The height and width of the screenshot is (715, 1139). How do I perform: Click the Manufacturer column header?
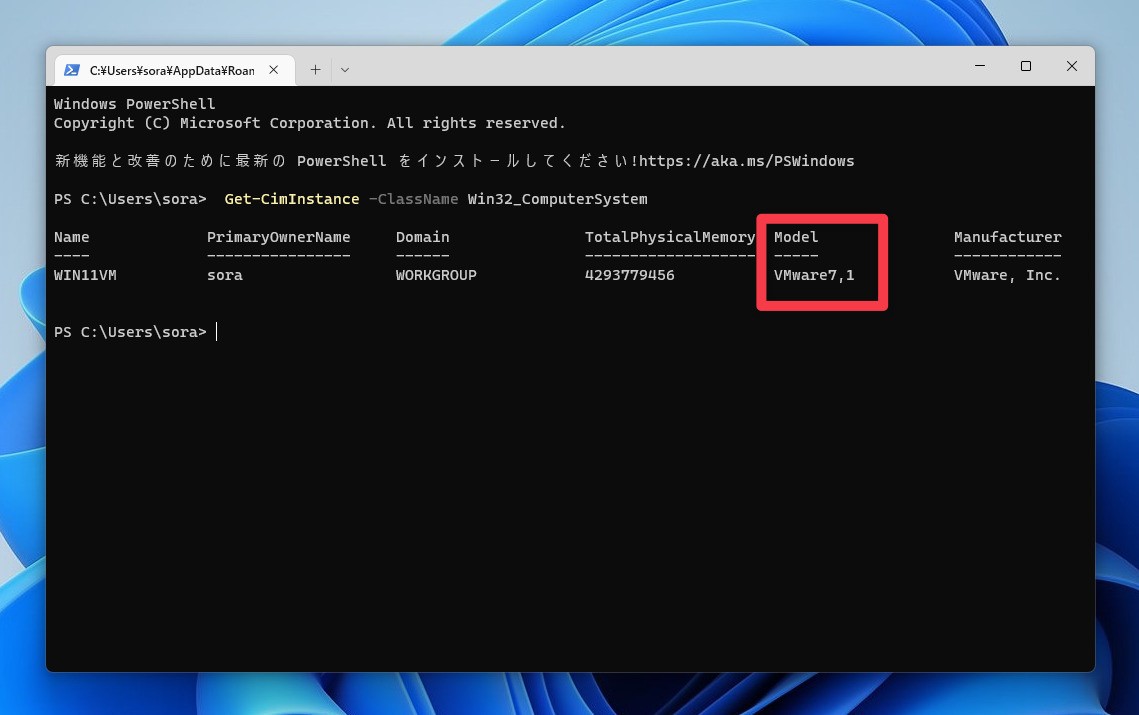pos(1007,237)
